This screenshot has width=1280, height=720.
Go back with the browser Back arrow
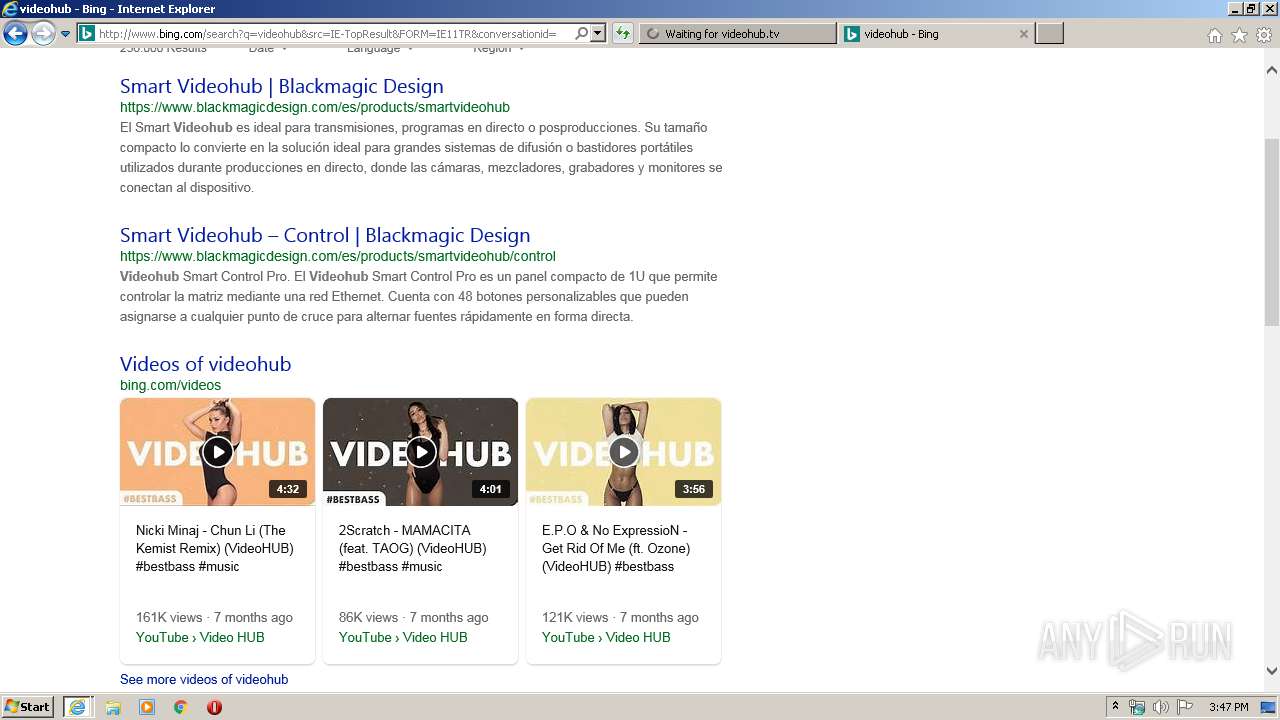(15, 33)
